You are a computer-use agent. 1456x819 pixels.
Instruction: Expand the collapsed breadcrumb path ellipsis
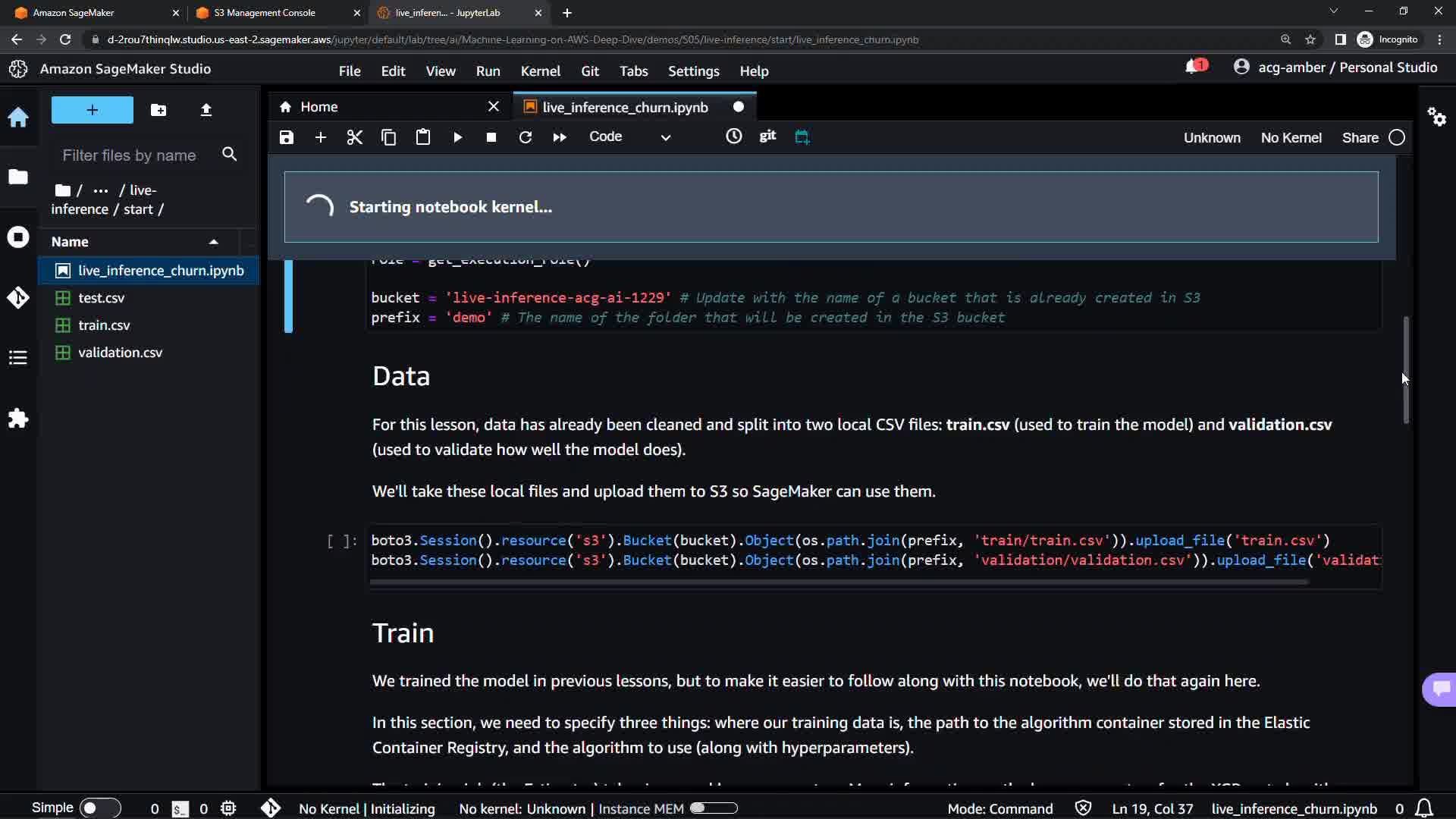(100, 190)
